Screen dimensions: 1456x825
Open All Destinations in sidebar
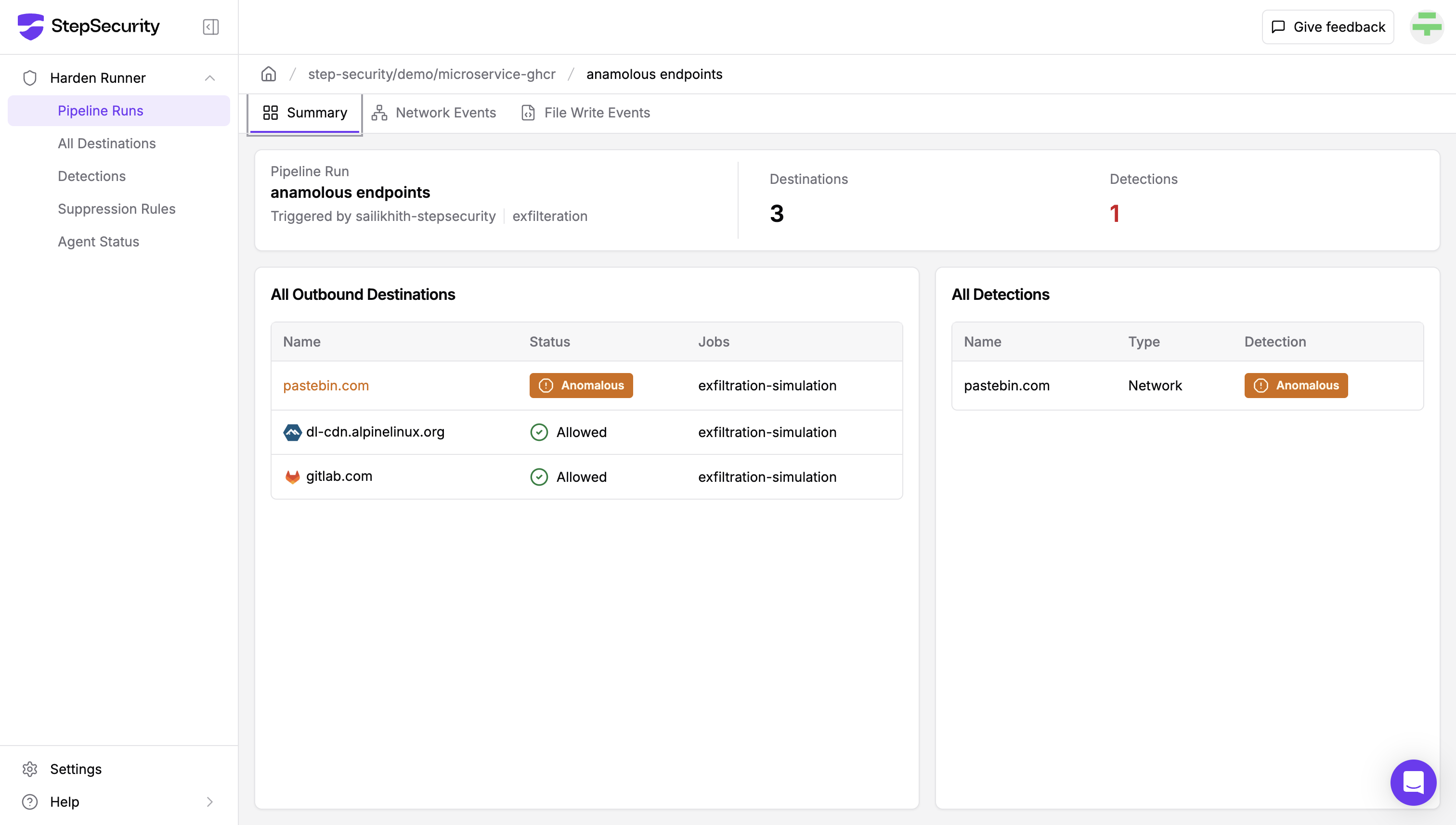click(106, 143)
